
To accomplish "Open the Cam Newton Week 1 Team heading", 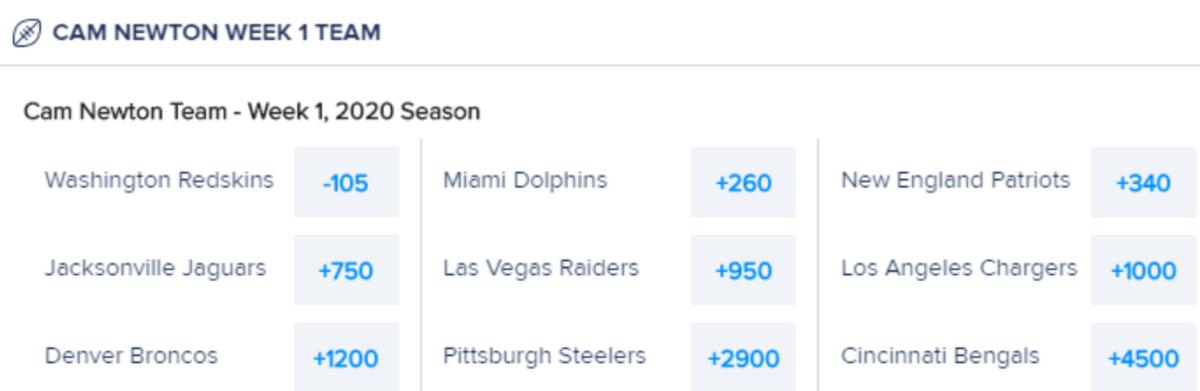I will [216, 33].
